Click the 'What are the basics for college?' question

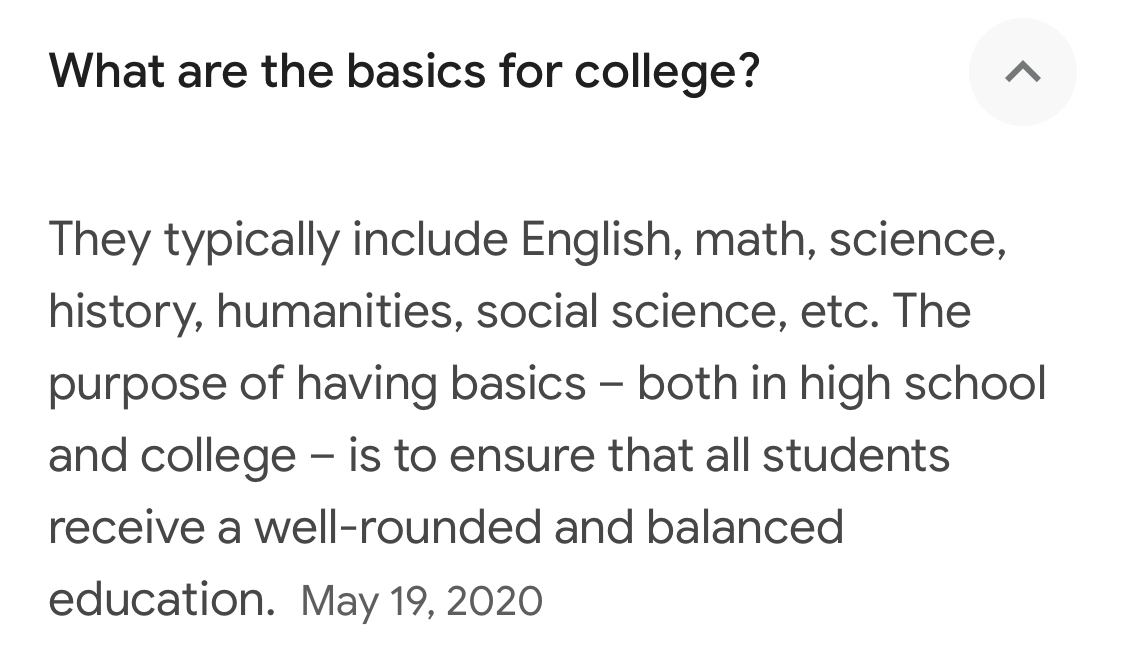404,71
